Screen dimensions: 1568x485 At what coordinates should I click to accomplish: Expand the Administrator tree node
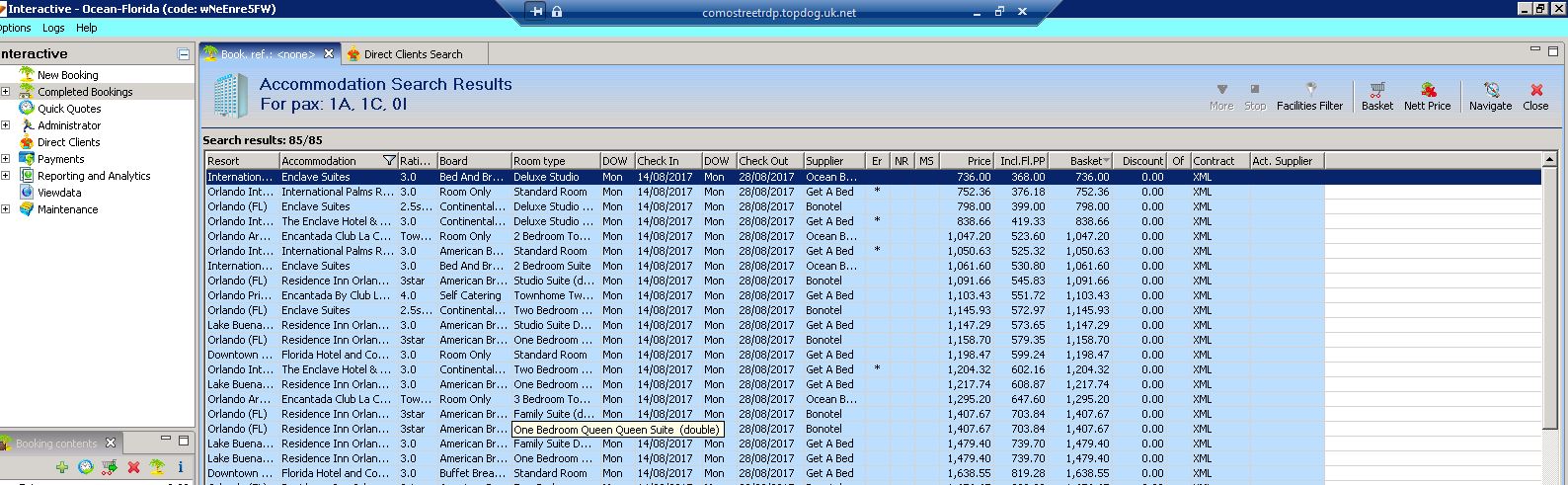(x=5, y=124)
